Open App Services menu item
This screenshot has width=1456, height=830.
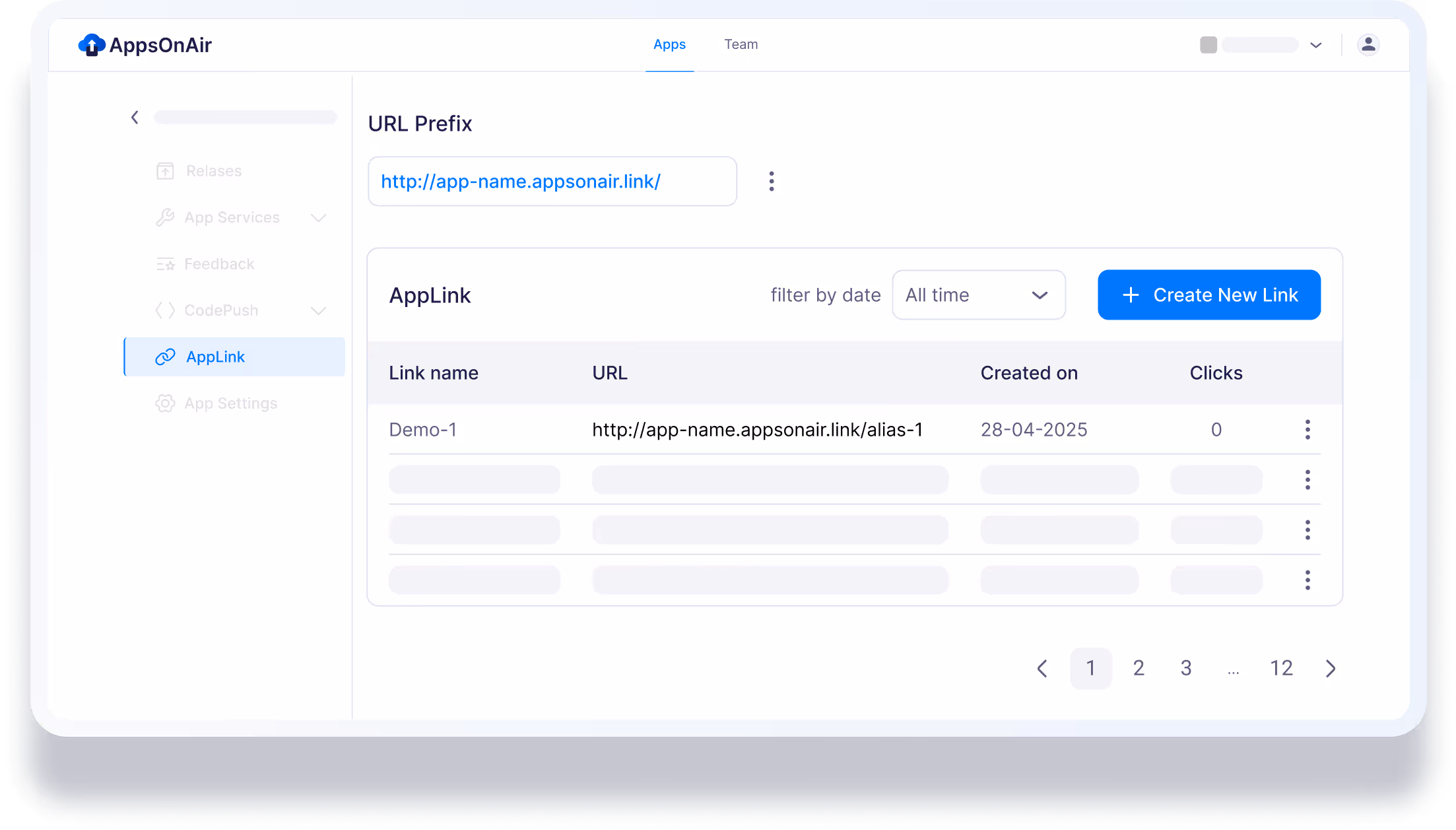[x=232, y=218]
